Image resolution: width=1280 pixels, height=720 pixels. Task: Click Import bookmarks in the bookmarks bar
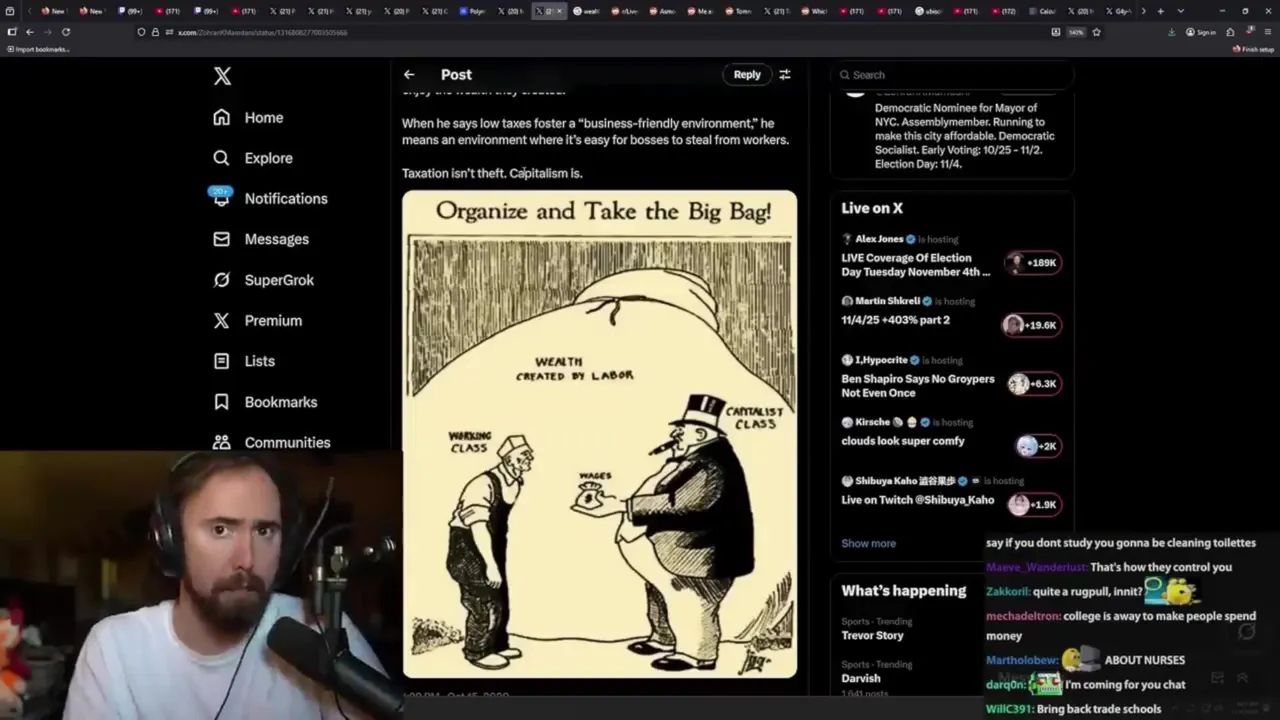click(37, 49)
